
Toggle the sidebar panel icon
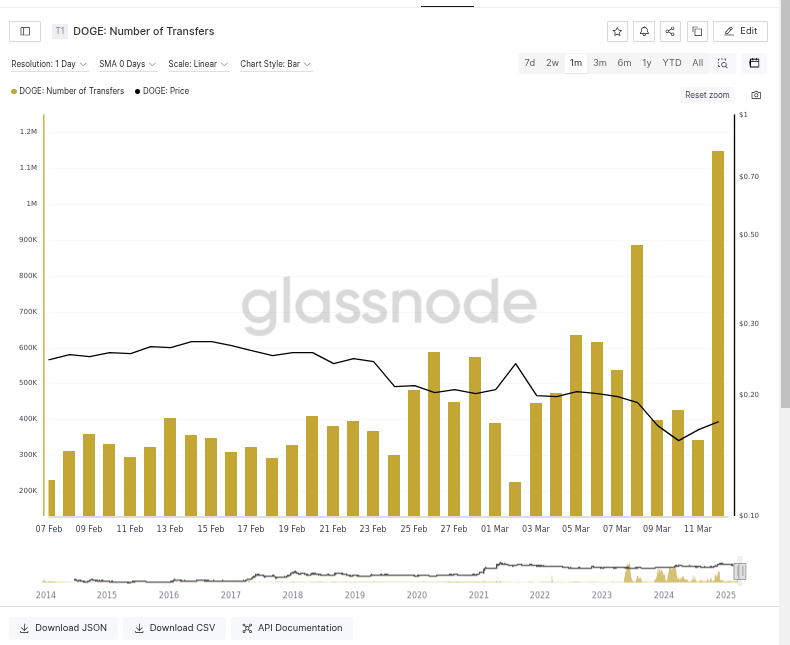coord(25,31)
